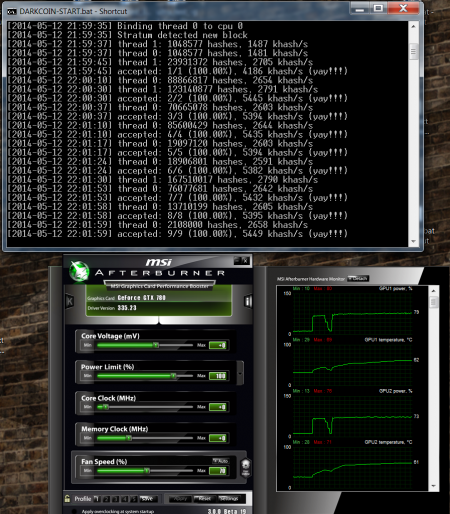Image resolution: width=450 pixels, height=514 pixels.
Task: Open the user define fan control icon
Action: pyautogui.click(x=246, y=467)
